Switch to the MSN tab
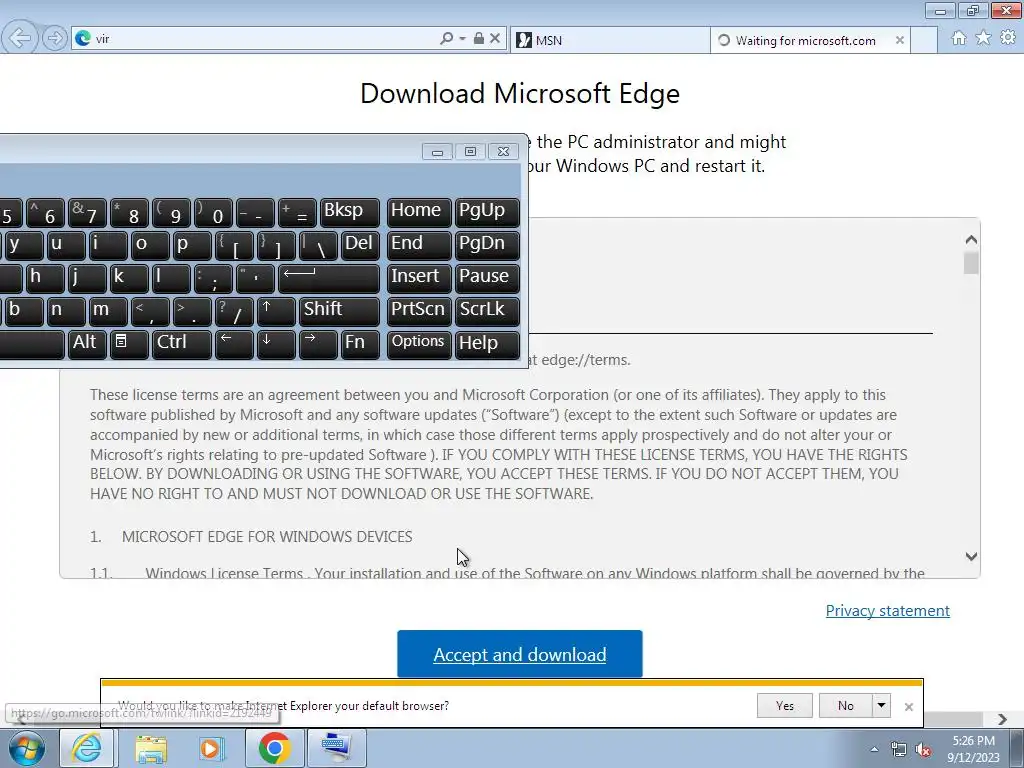 click(609, 40)
